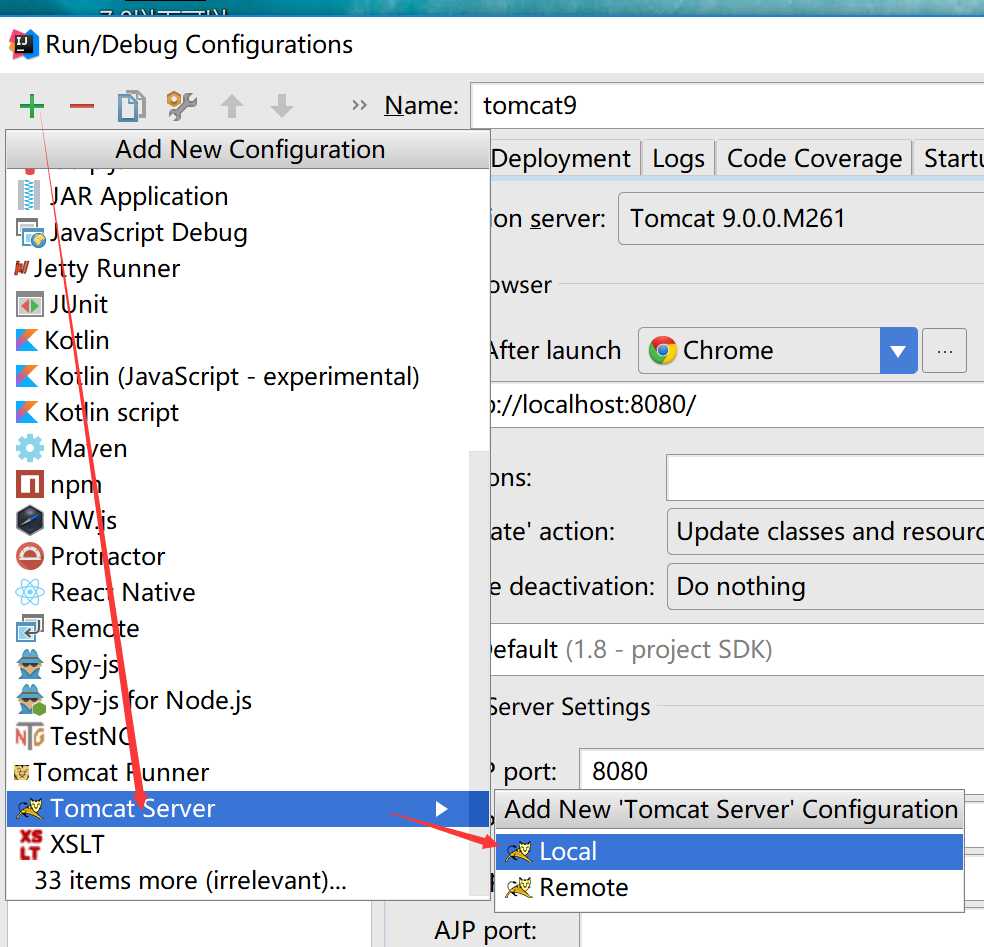Image resolution: width=984 pixels, height=947 pixels.
Task: Pick plain Kotlin configuration entry
Action: 248,340
